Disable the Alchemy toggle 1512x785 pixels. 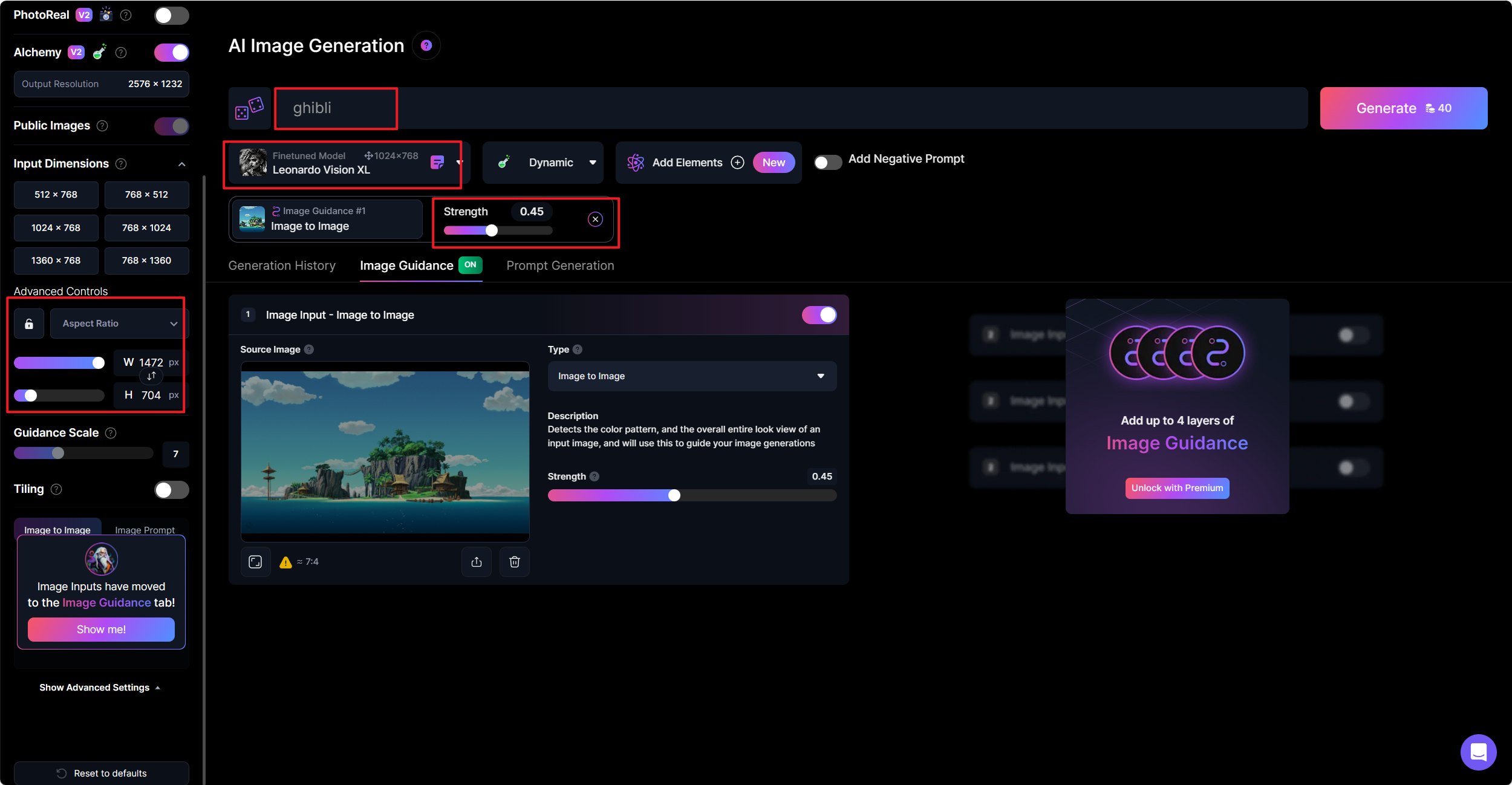coord(172,53)
